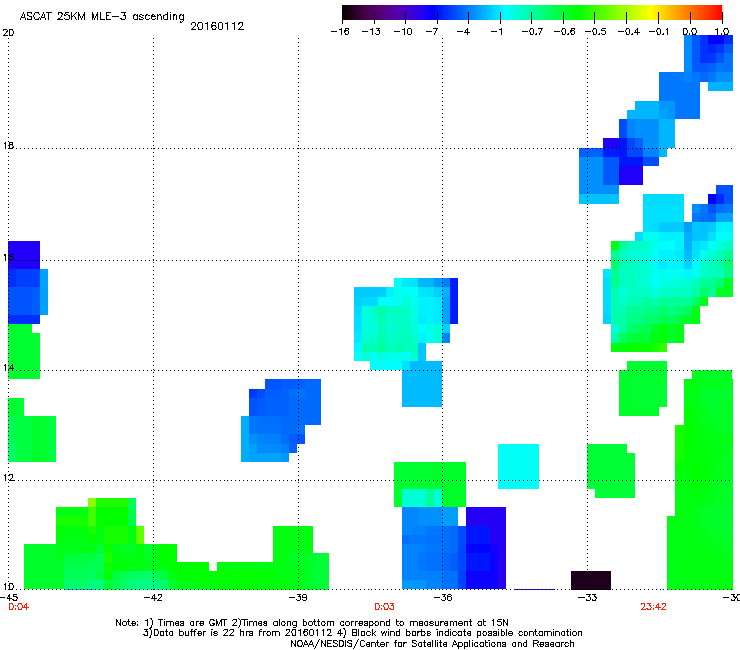This screenshot has width=740, height=650.
Task: Click the longitude -36 axis label
Action: click(442, 598)
